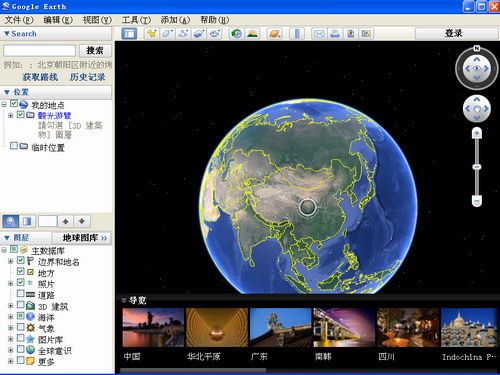Collapse the 位置 places panel

point(7,92)
